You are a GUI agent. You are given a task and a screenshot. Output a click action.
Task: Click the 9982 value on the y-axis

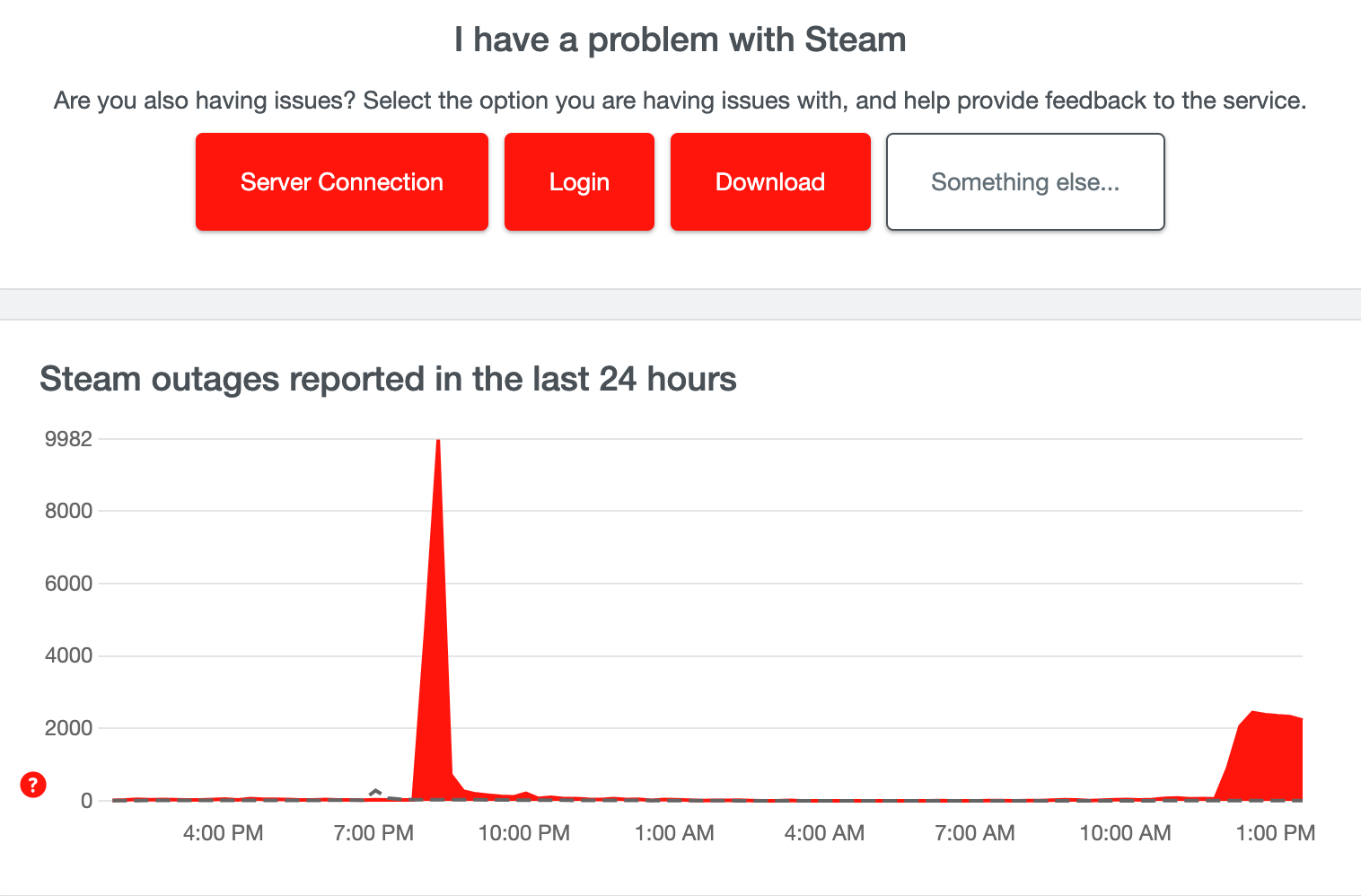tap(69, 439)
